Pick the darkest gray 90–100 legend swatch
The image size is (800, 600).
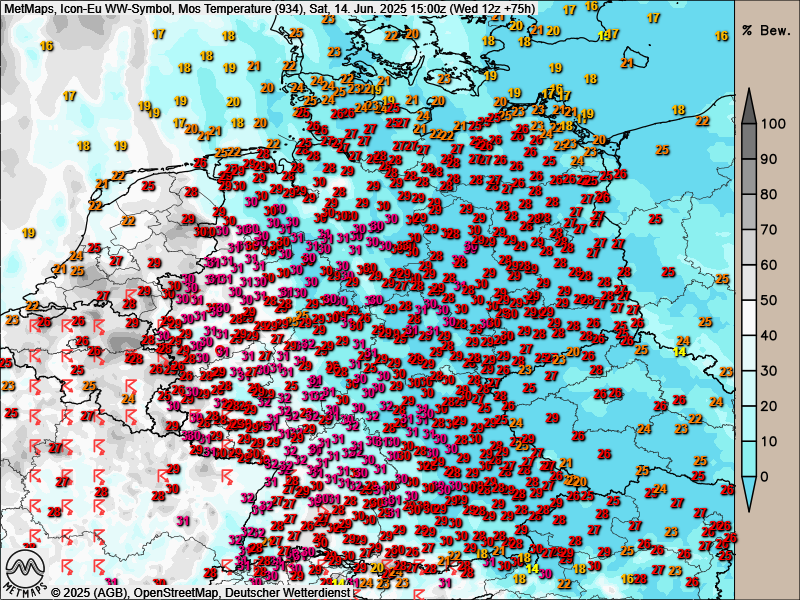748,142
